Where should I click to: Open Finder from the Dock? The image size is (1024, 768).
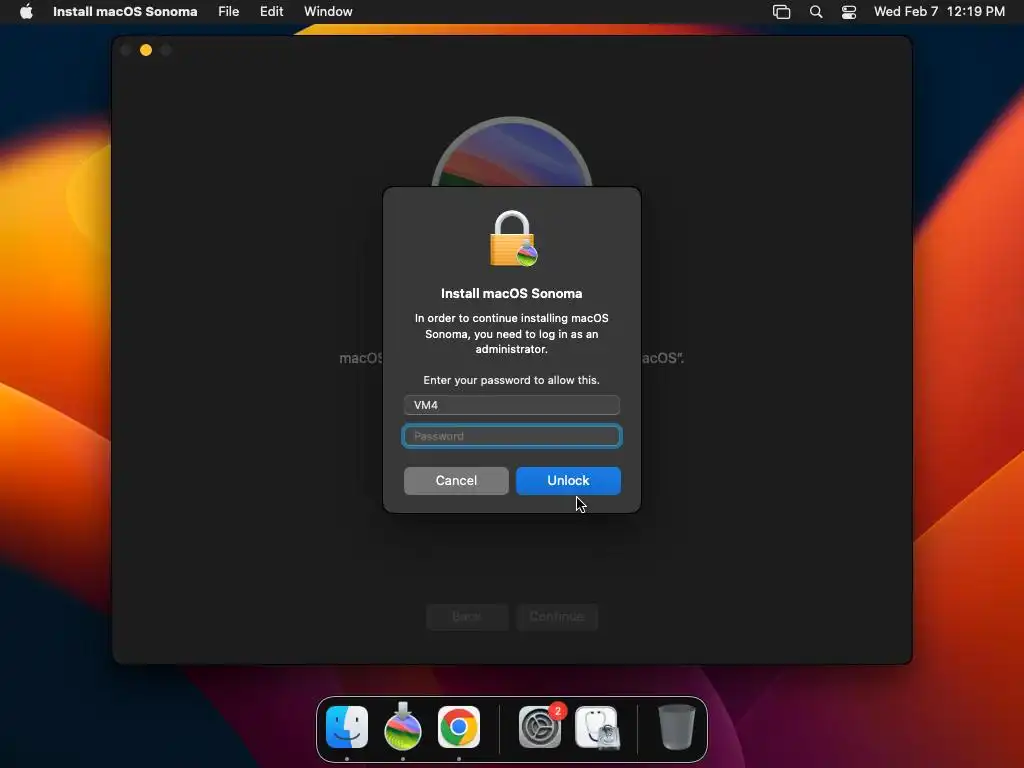pos(347,727)
